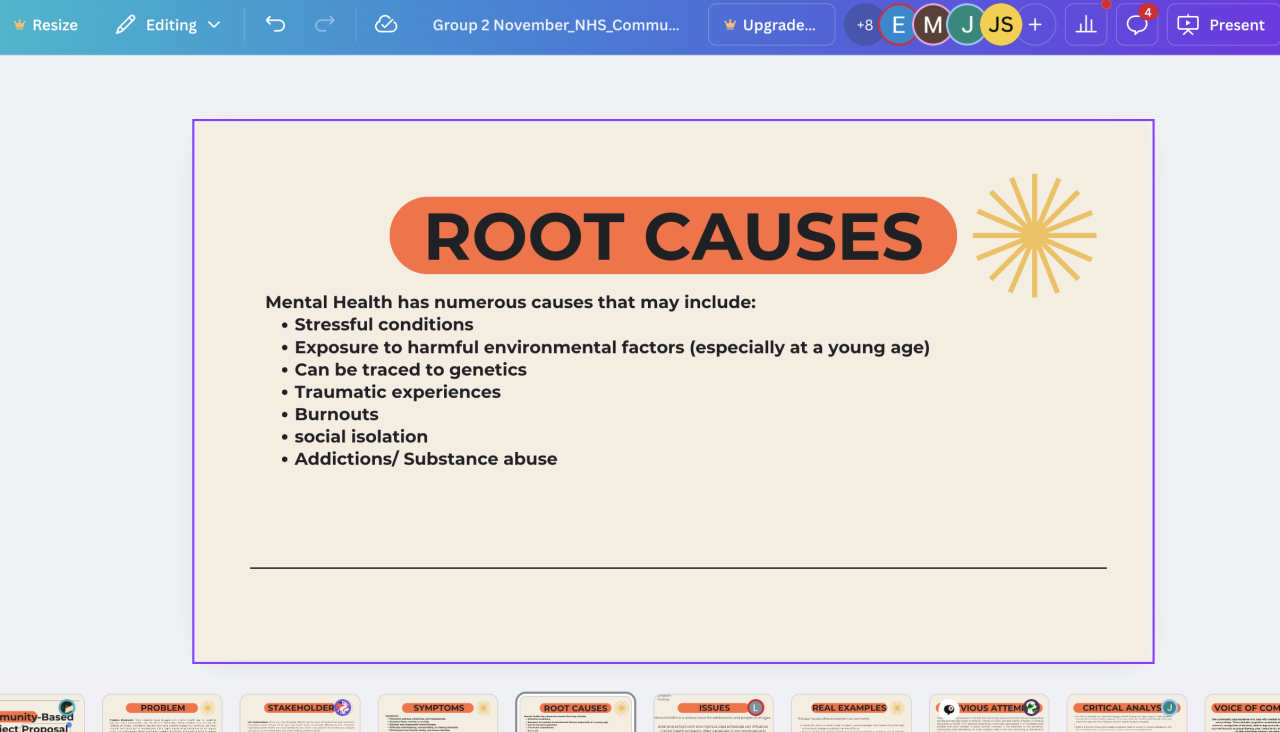1280x732 pixels.
Task: Go to the VOICE OF COM slide thumbnail
Action: pos(1242,713)
